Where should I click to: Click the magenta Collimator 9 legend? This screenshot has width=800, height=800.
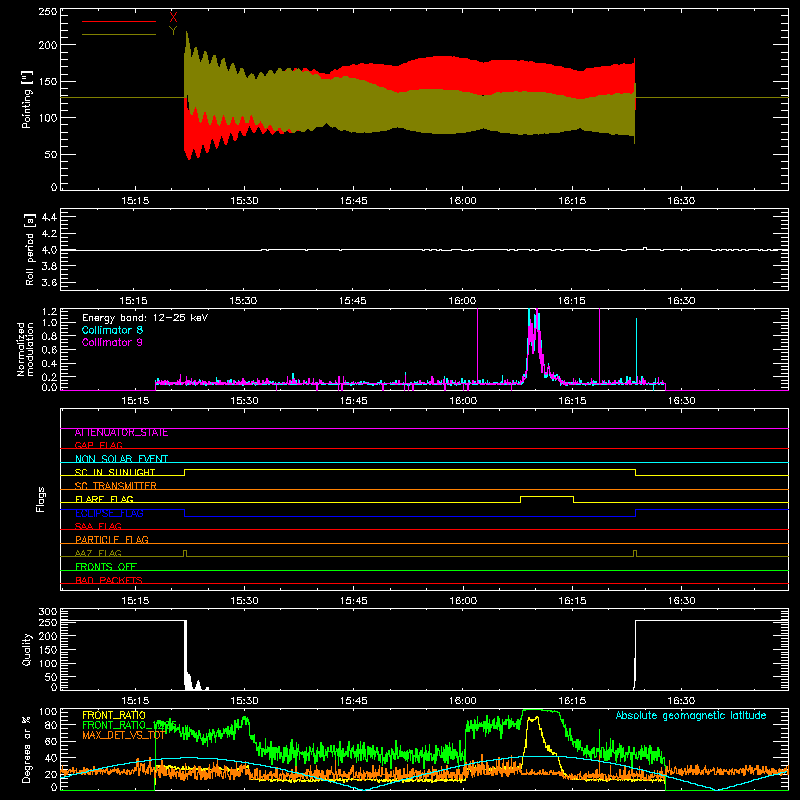112,342
